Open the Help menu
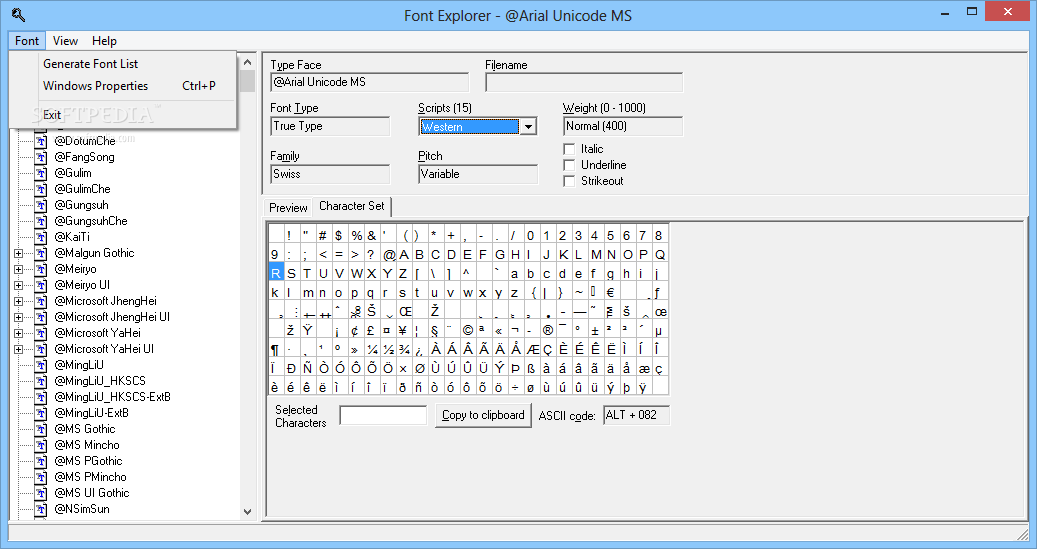This screenshot has width=1037, height=549. [104, 40]
